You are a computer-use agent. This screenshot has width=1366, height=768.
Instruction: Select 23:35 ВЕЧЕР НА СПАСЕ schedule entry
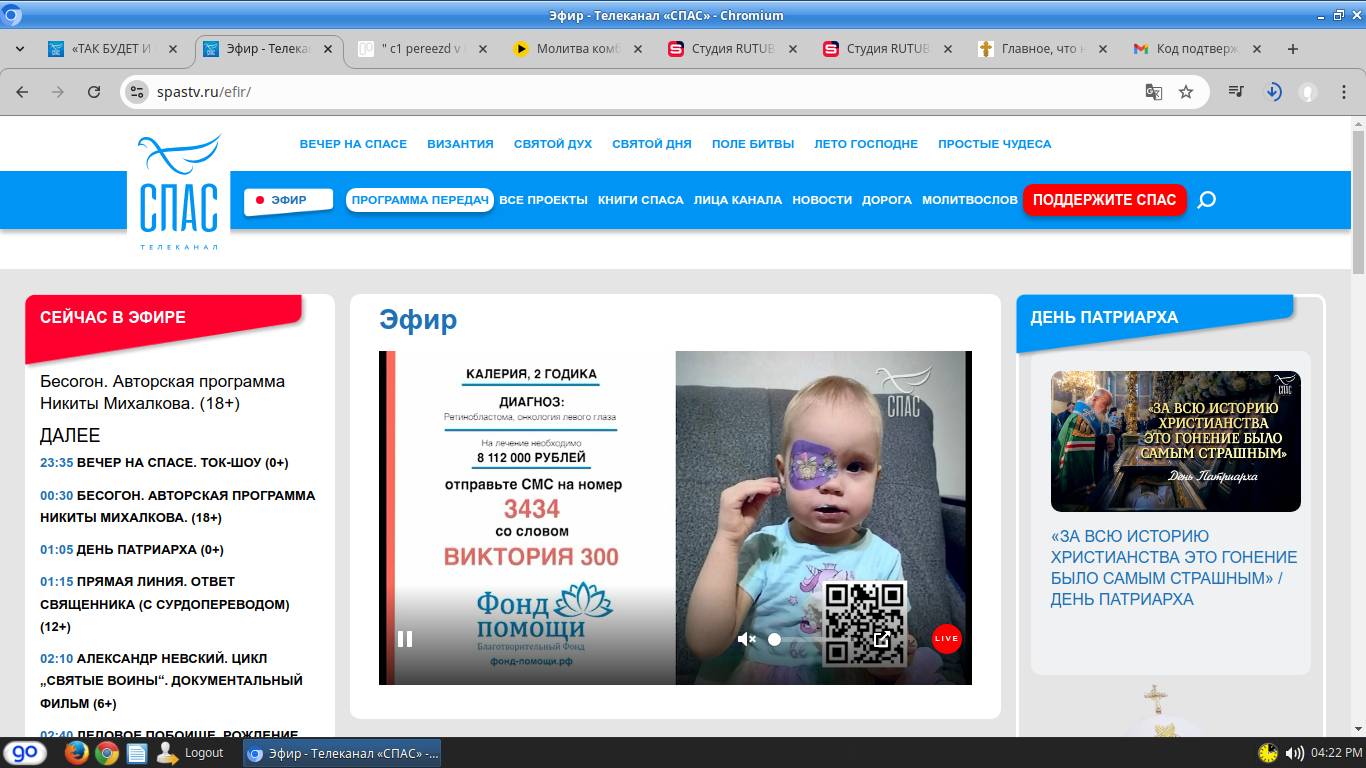(164, 463)
